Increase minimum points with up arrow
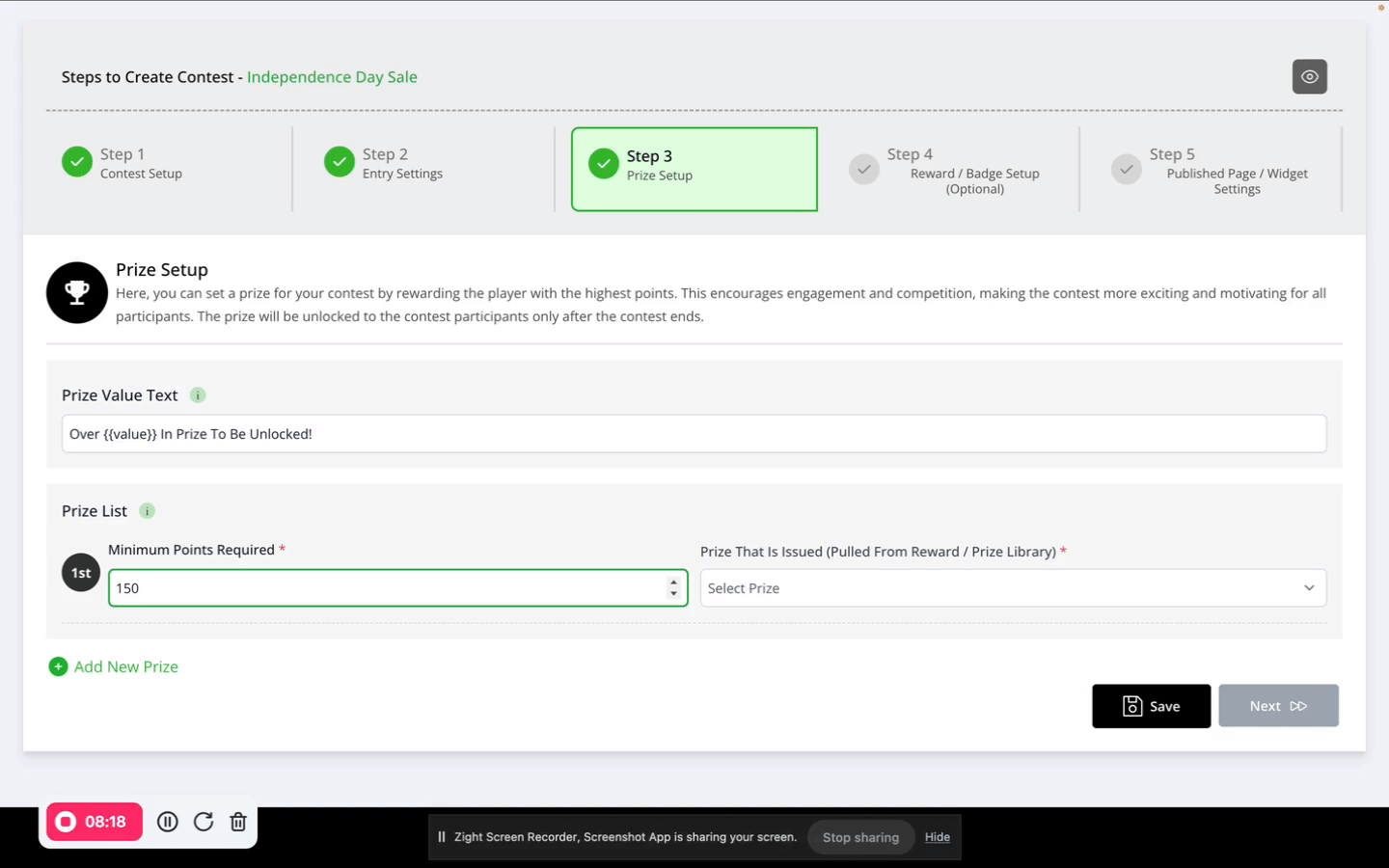Screen dimensions: 1389x868 click(x=673, y=583)
